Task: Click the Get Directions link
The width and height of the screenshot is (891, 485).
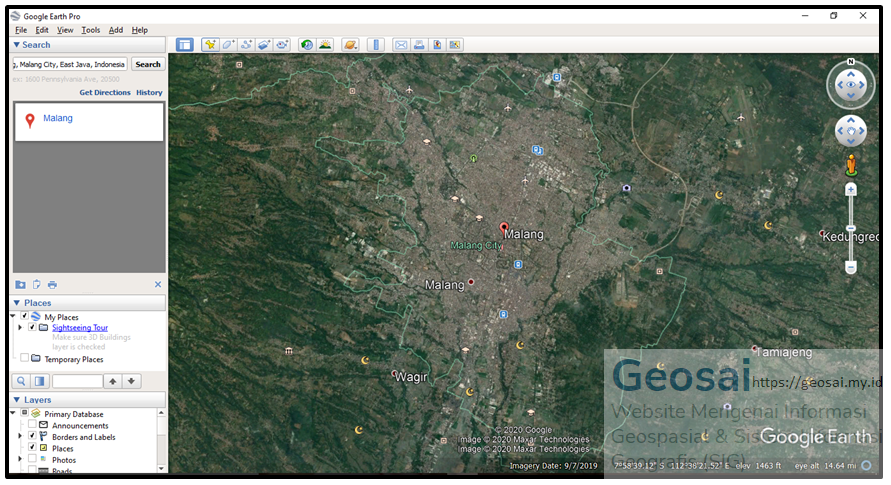Action: click(x=105, y=93)
